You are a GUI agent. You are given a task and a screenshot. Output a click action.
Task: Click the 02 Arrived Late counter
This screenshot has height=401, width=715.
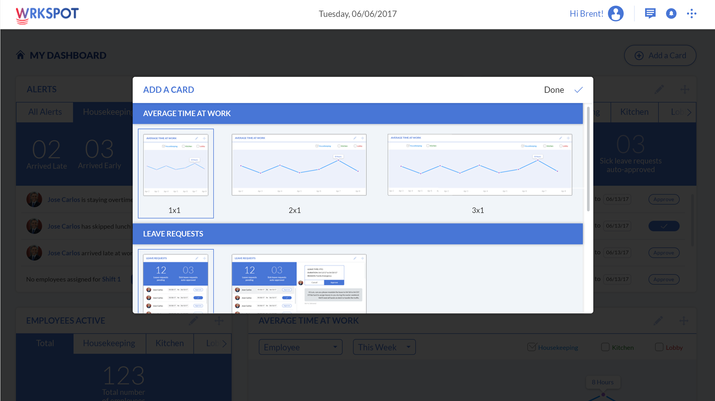pos(47,155)
